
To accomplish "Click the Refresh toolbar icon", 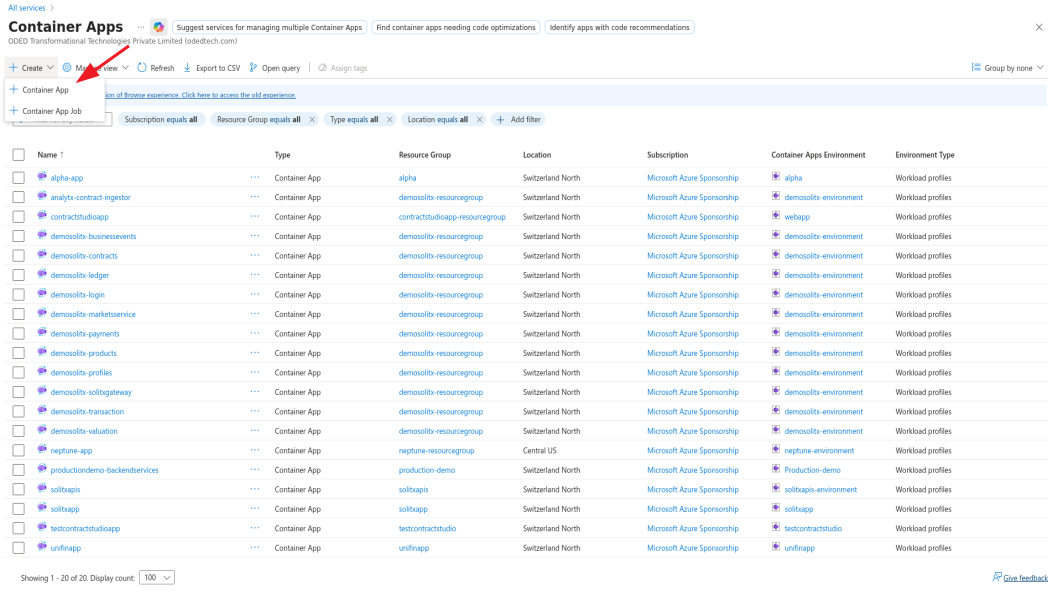I will pyautogui.click(x=142, y=67).
